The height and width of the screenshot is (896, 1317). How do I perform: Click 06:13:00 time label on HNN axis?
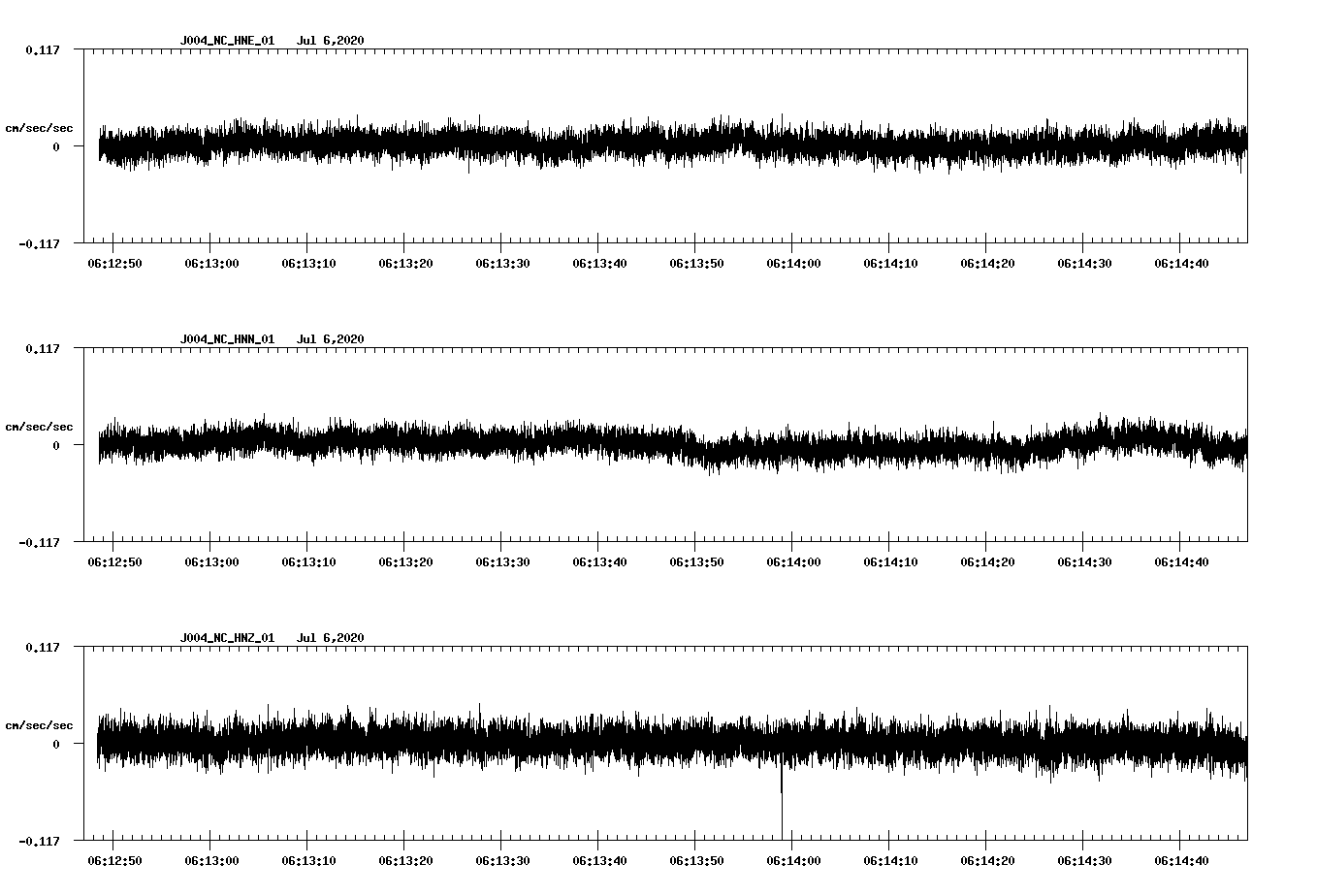point(212,562)
